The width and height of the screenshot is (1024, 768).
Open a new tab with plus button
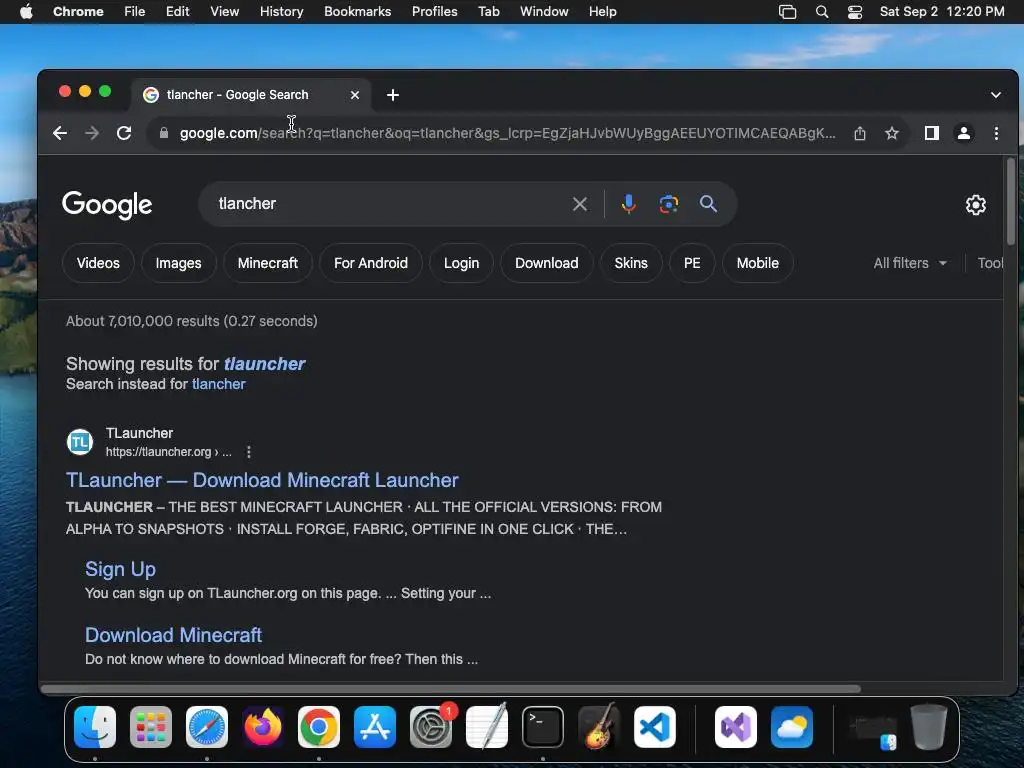[x=392, y=95]
